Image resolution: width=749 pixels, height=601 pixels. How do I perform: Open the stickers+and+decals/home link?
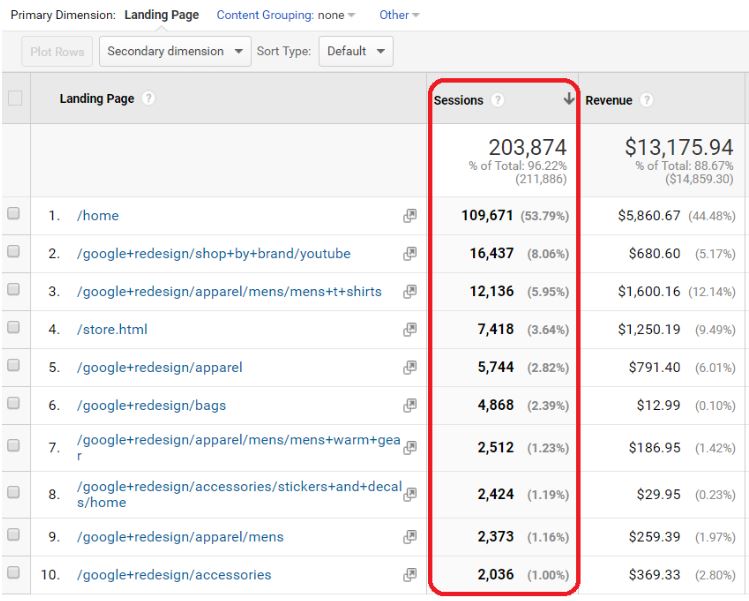239,494
